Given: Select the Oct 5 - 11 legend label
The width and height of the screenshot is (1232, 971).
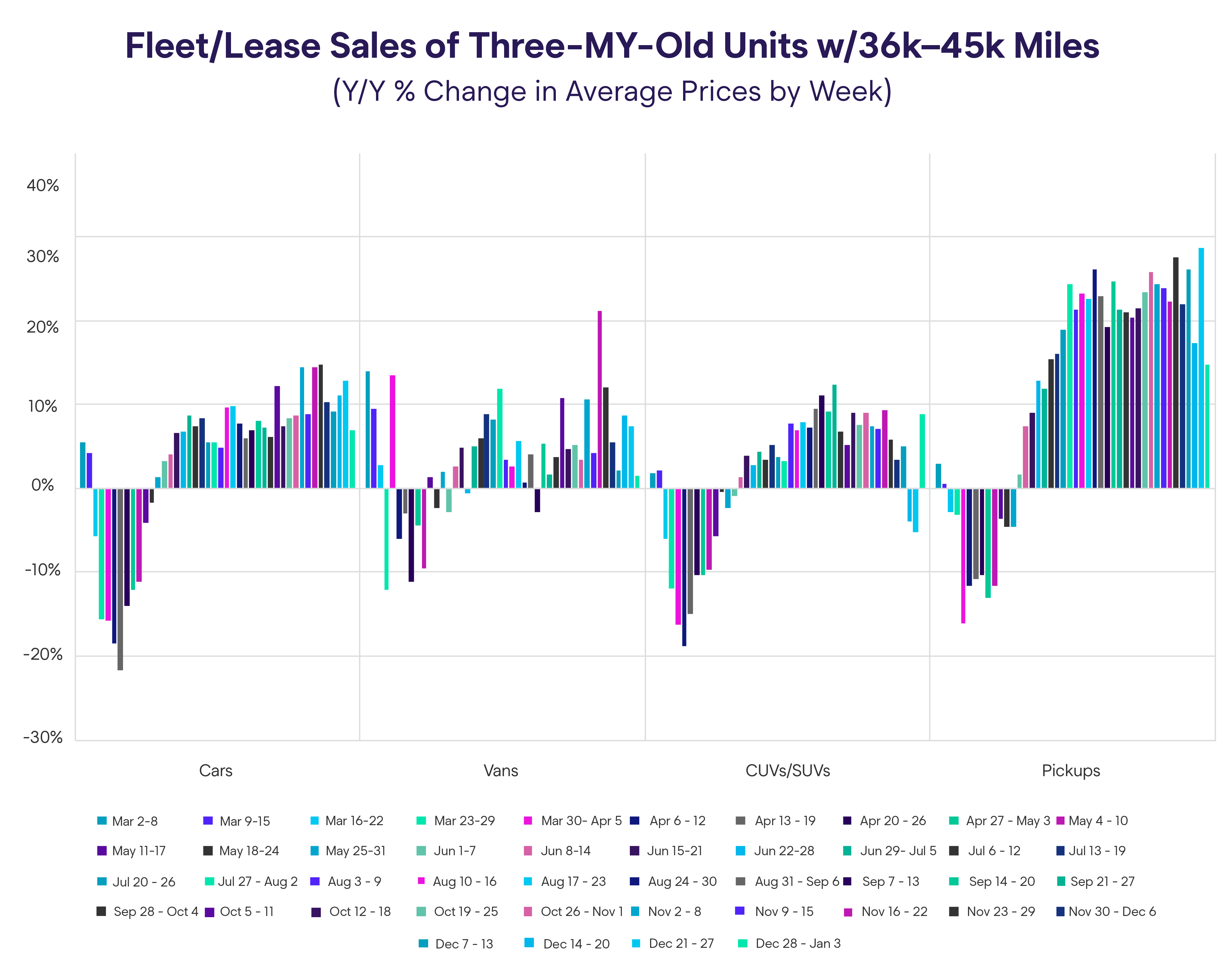Looking at the screenshot, I should point(247,912).
